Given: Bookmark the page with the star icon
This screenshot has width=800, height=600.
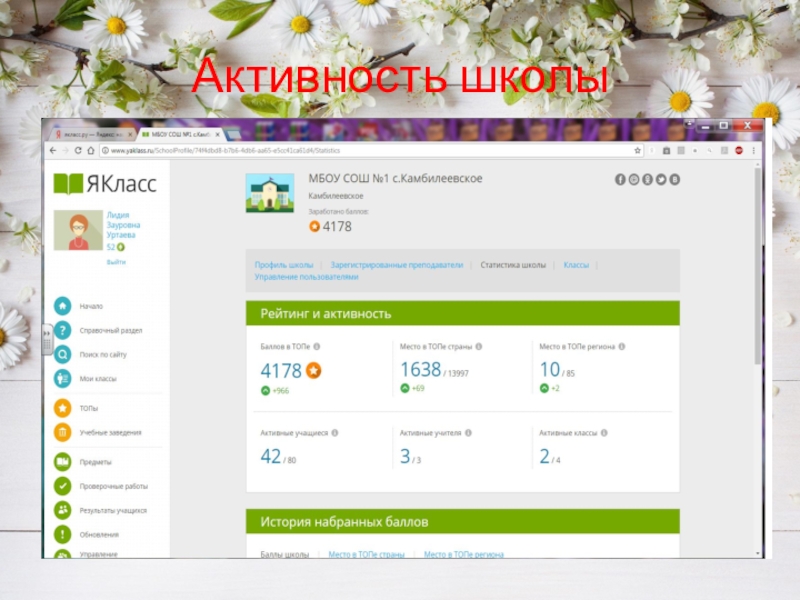Looking at the screenshot, I should pyautogui.click(x=637, y=151).
